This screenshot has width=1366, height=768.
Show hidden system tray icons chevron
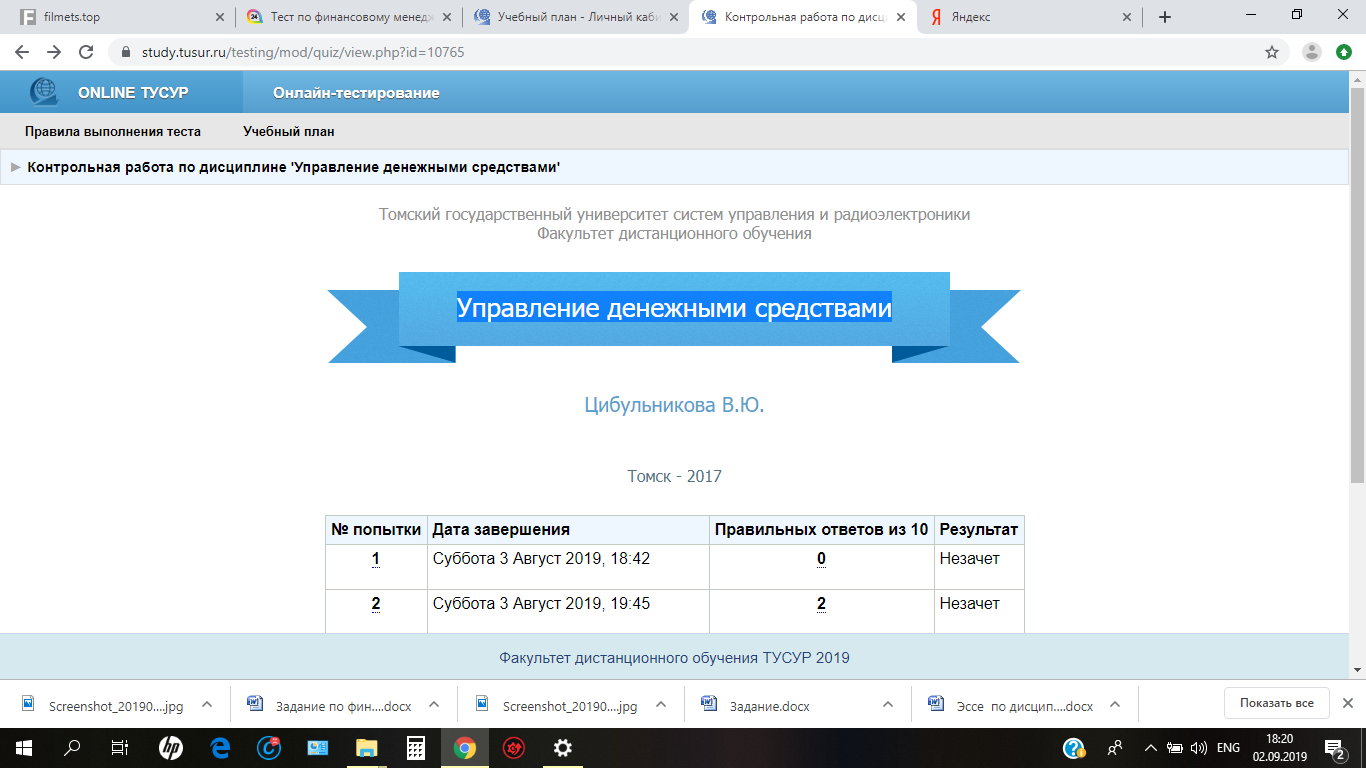point(1150,748)
